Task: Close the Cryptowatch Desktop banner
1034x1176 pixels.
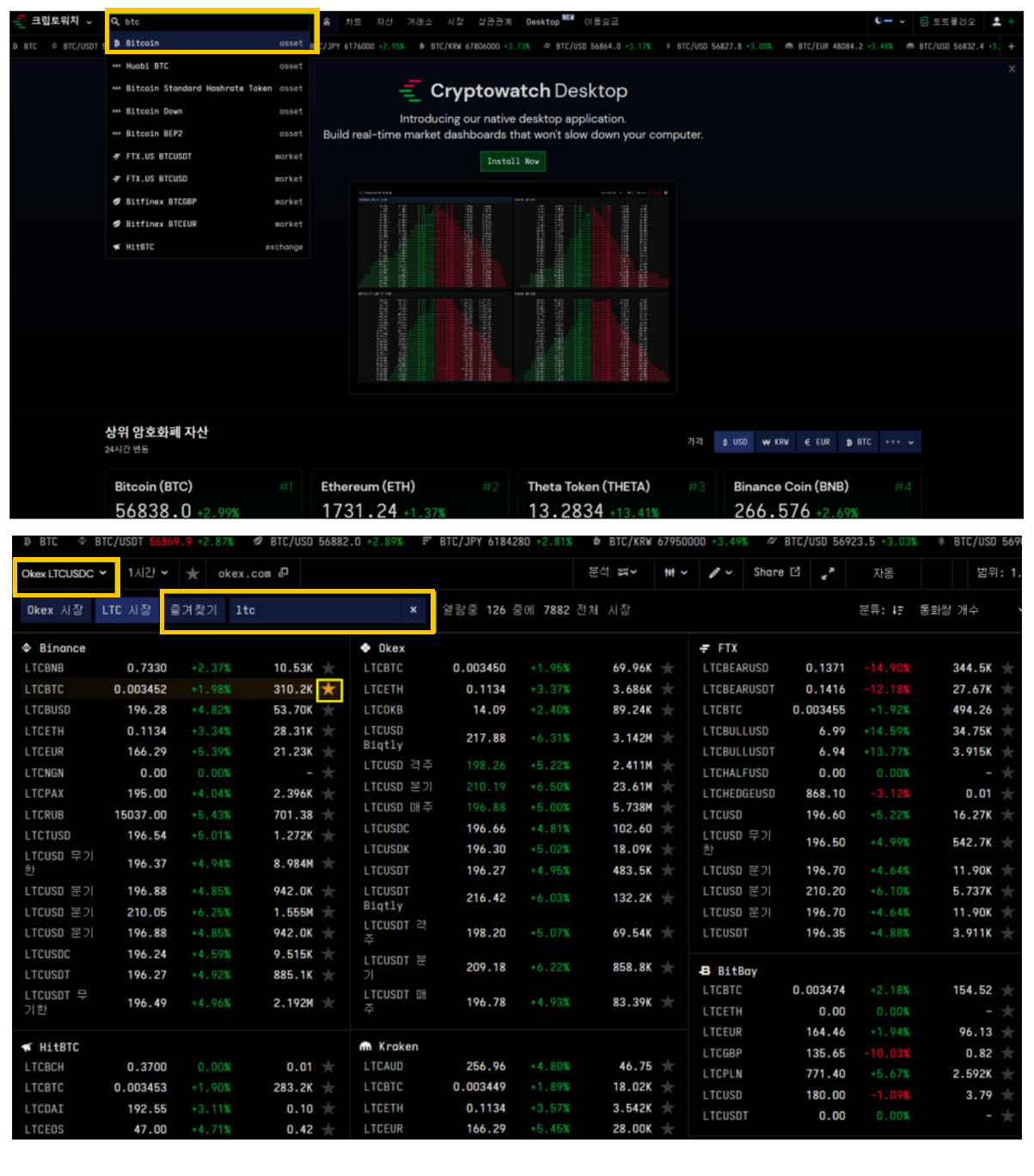Action: [1012, 69]
